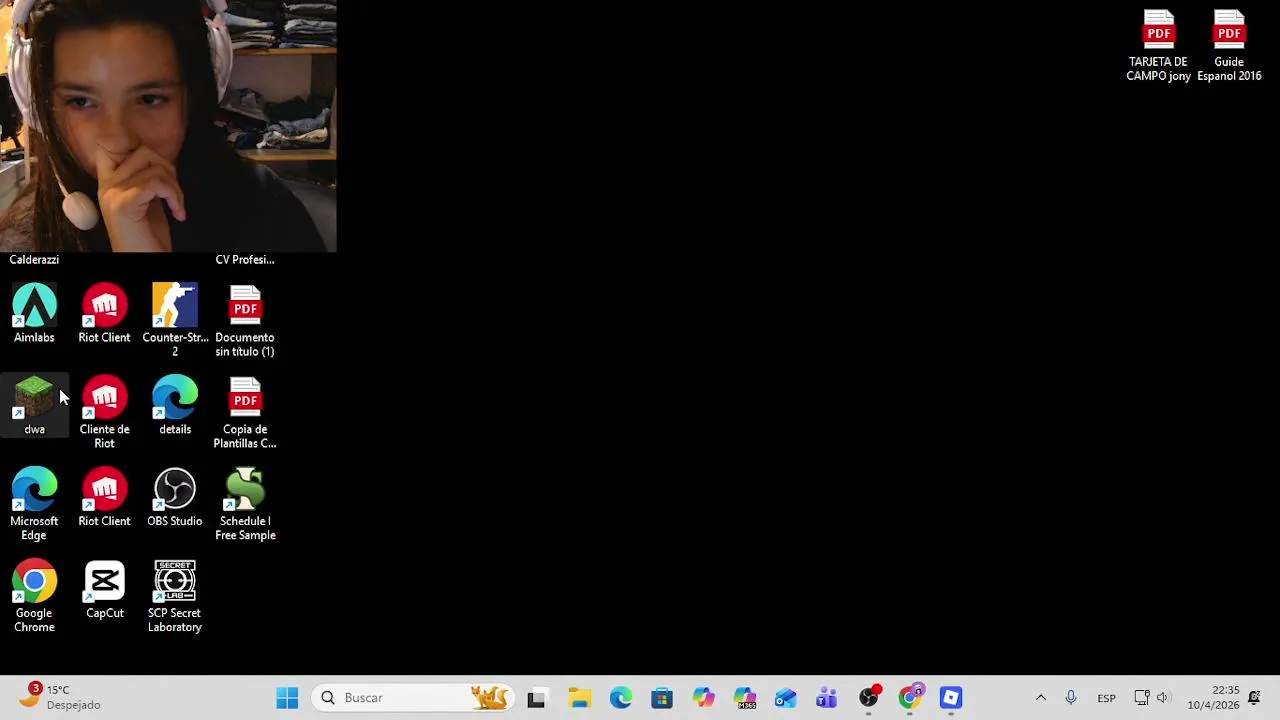
Task: Select the Documento sin título (1) PDF
Action: pyautogui.click(x=245, y=320)
